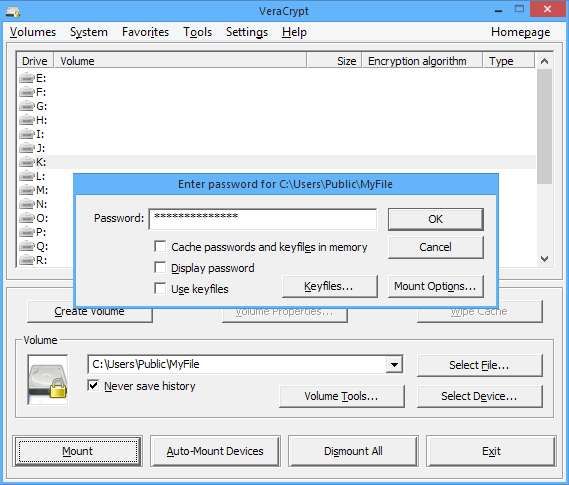
Task: Close the VeraCrypt window
Action: 548,9
